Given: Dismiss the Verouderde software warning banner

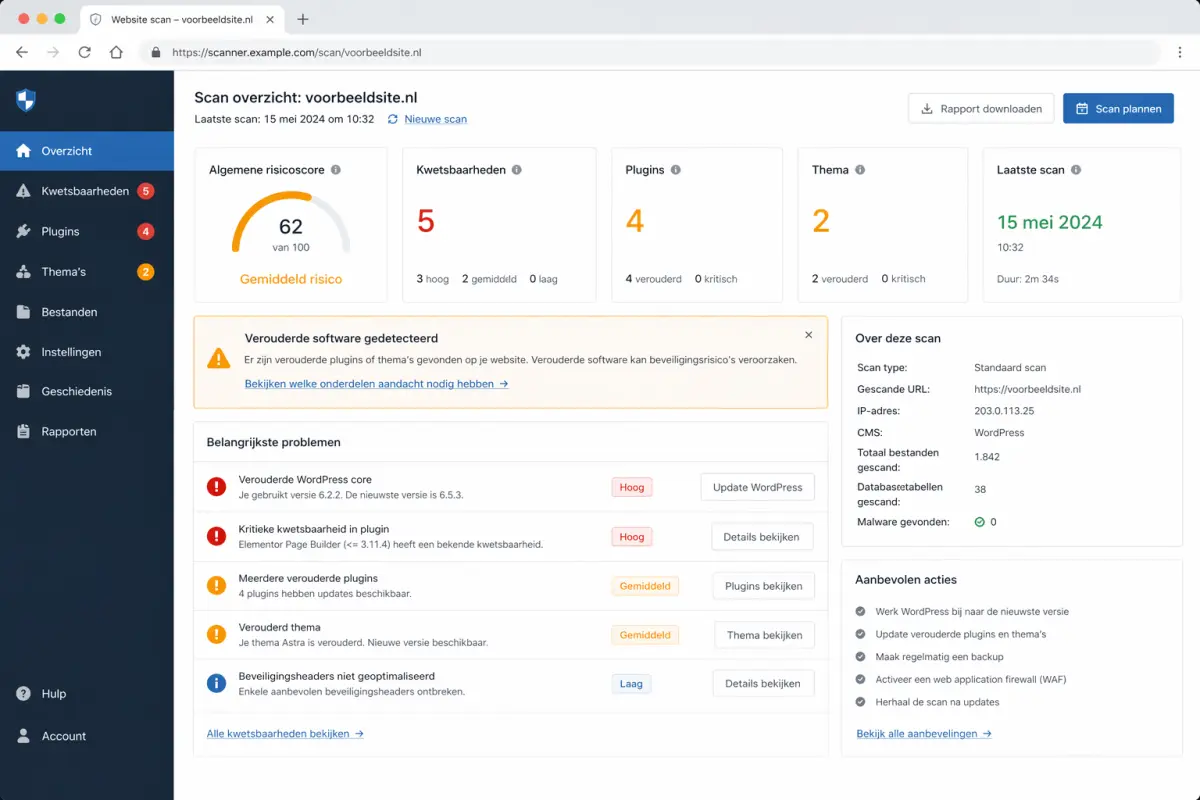Looking at the screenshot, I should click(809, 335).
